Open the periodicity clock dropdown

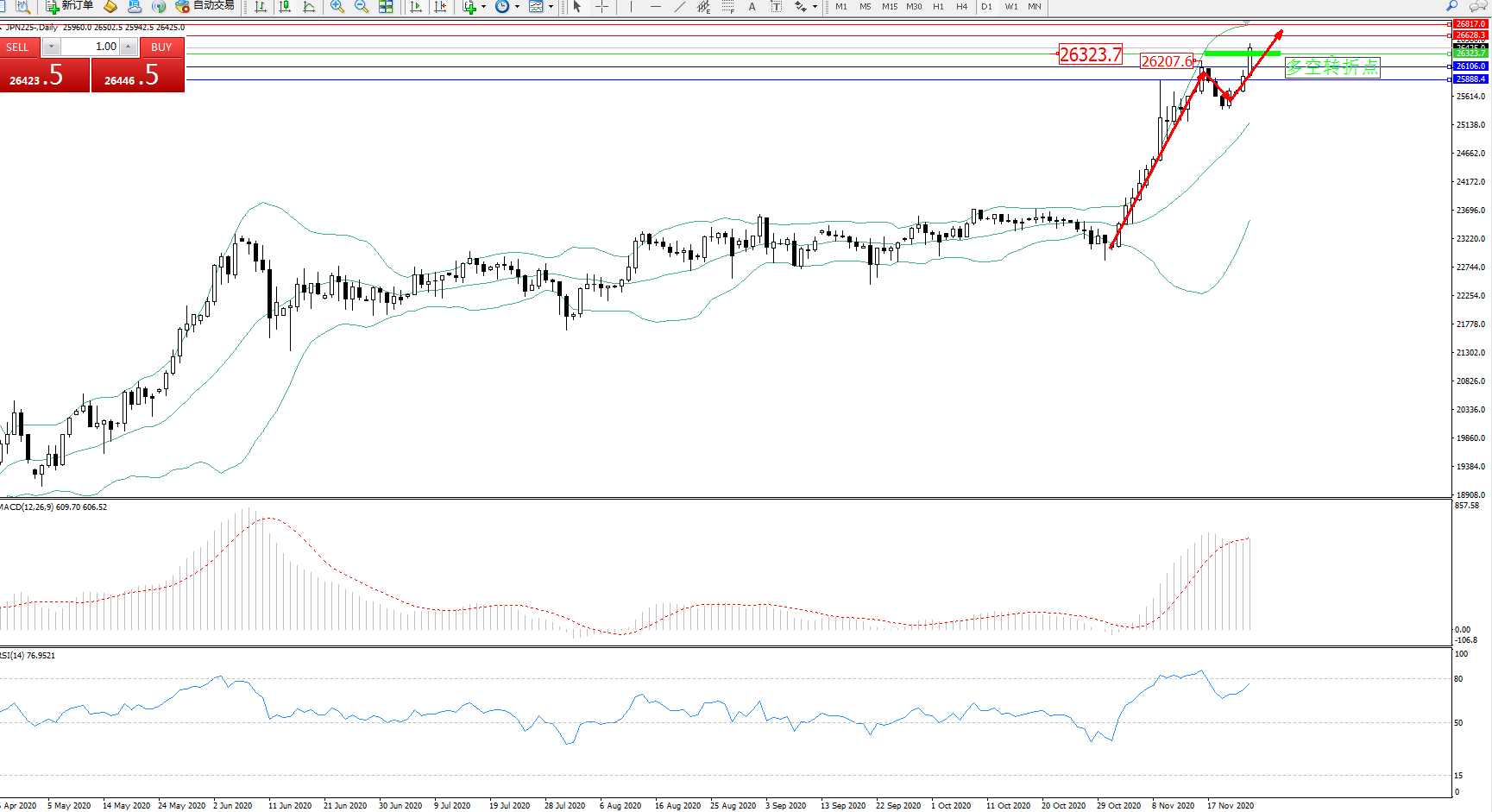click(x=517, y=7)
